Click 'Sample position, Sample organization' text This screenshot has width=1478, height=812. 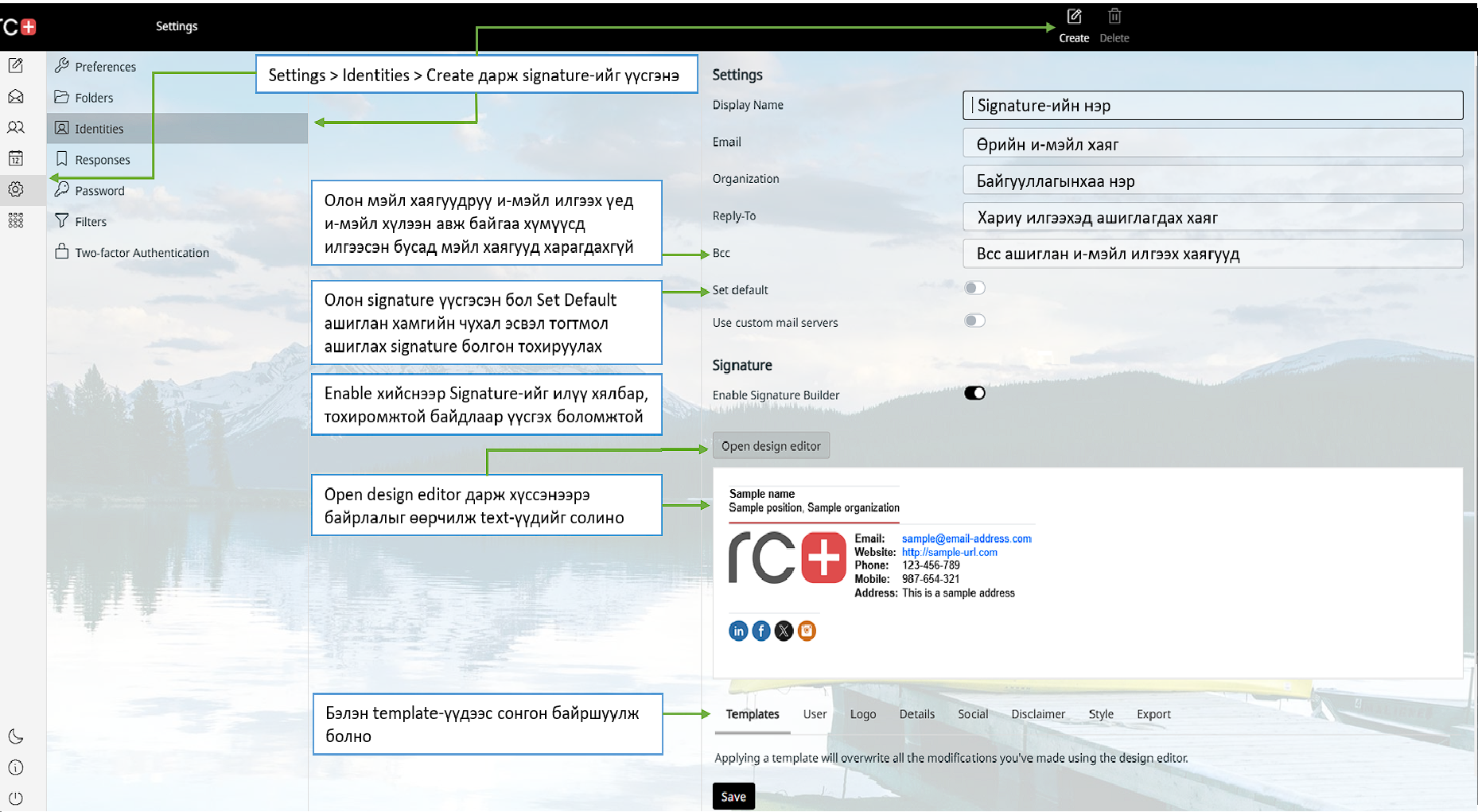click(x=814, y=507)
